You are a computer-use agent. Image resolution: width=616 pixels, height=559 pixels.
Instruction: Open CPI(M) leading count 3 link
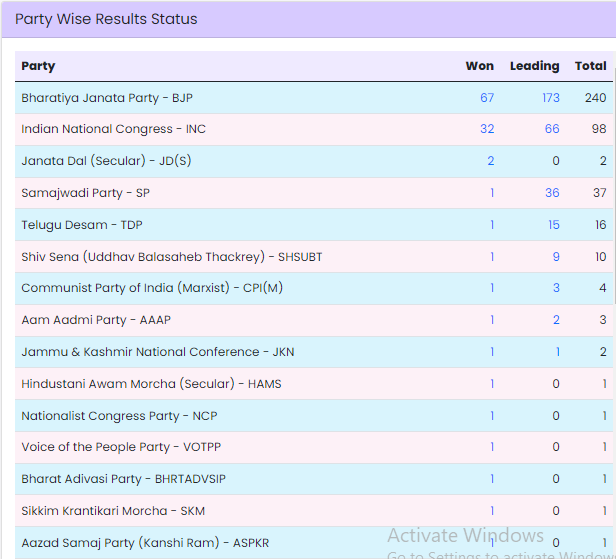[556, 288]
